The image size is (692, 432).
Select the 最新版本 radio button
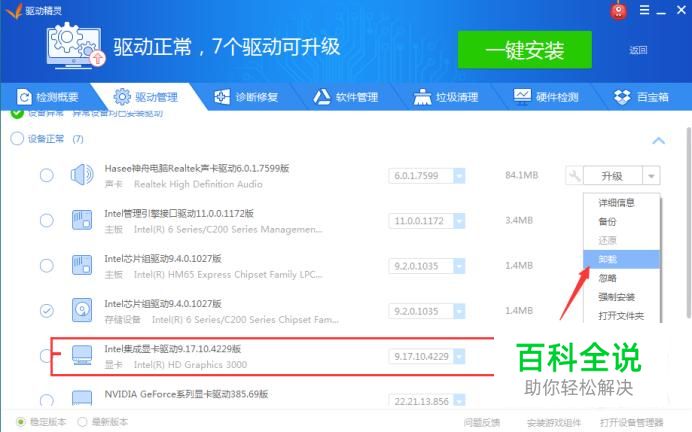[82, 422]
